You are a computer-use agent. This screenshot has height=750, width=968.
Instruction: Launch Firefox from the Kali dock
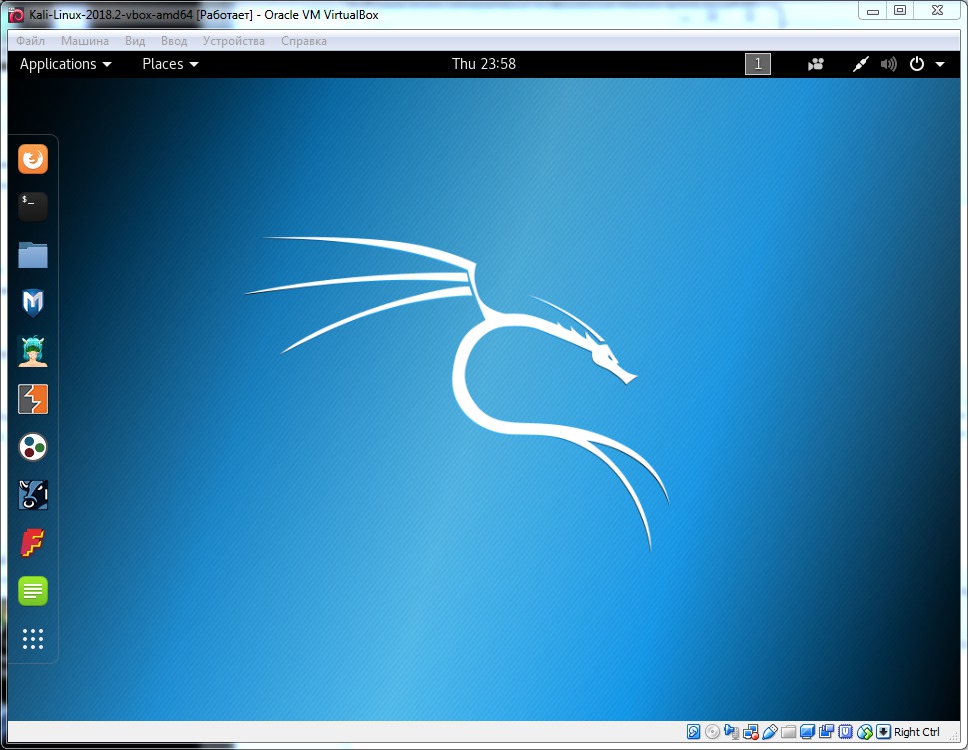click(33, 159)
